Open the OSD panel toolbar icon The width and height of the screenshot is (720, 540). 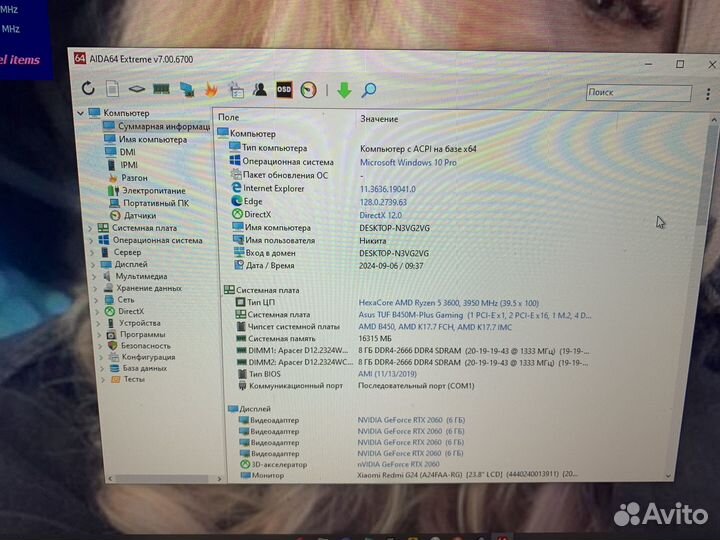pyautogui.click(x=284, y=90)
